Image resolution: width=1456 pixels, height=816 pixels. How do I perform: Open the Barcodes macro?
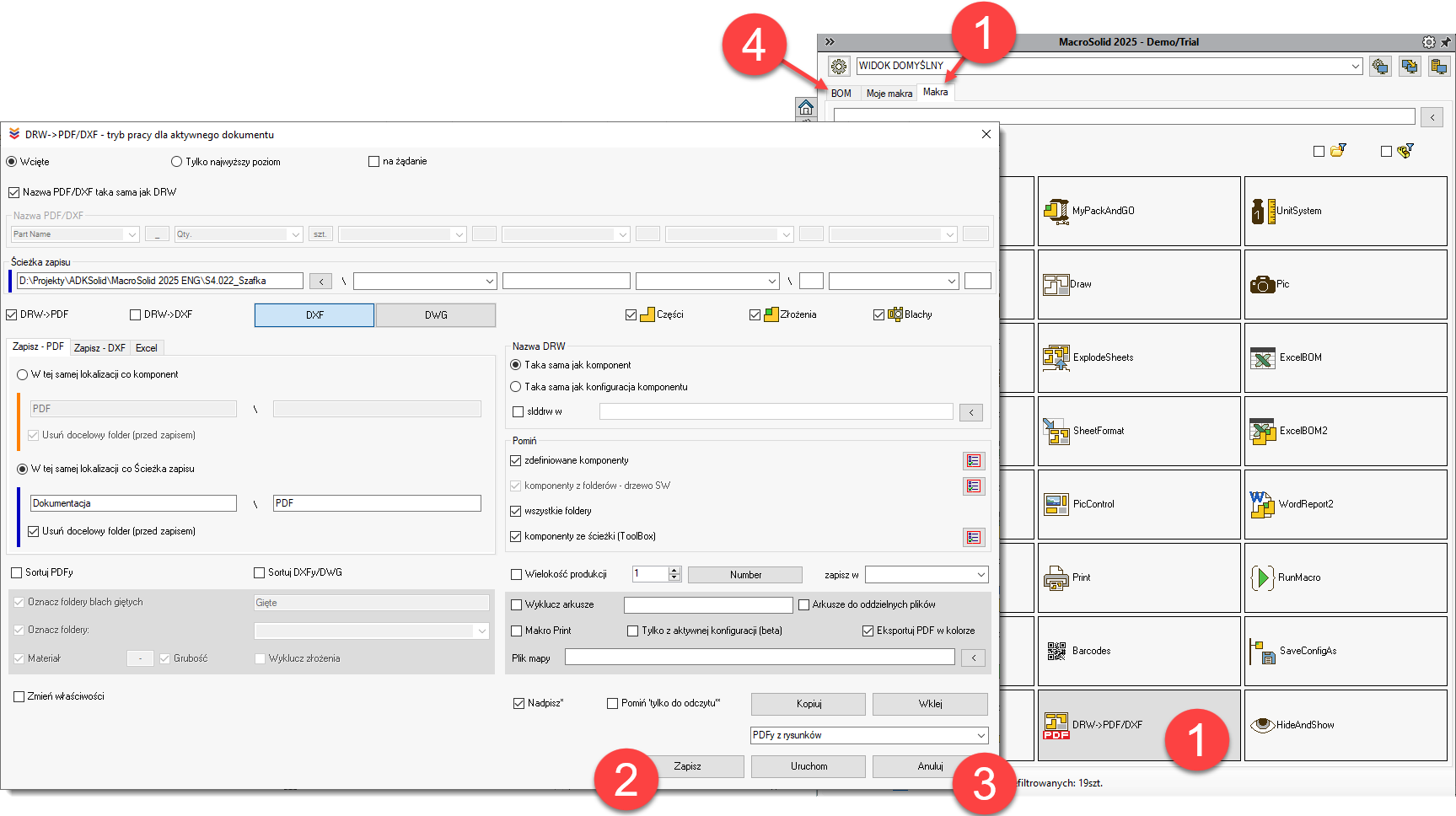coord(1138,651)
